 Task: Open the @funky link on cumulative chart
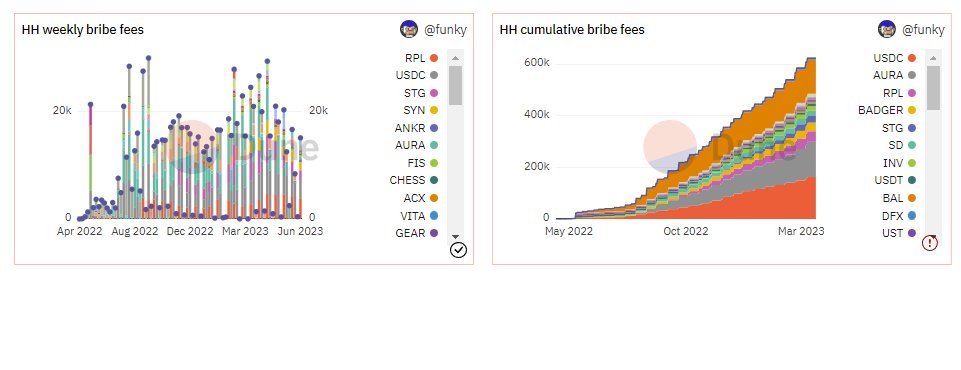click(x=924, y=29)
